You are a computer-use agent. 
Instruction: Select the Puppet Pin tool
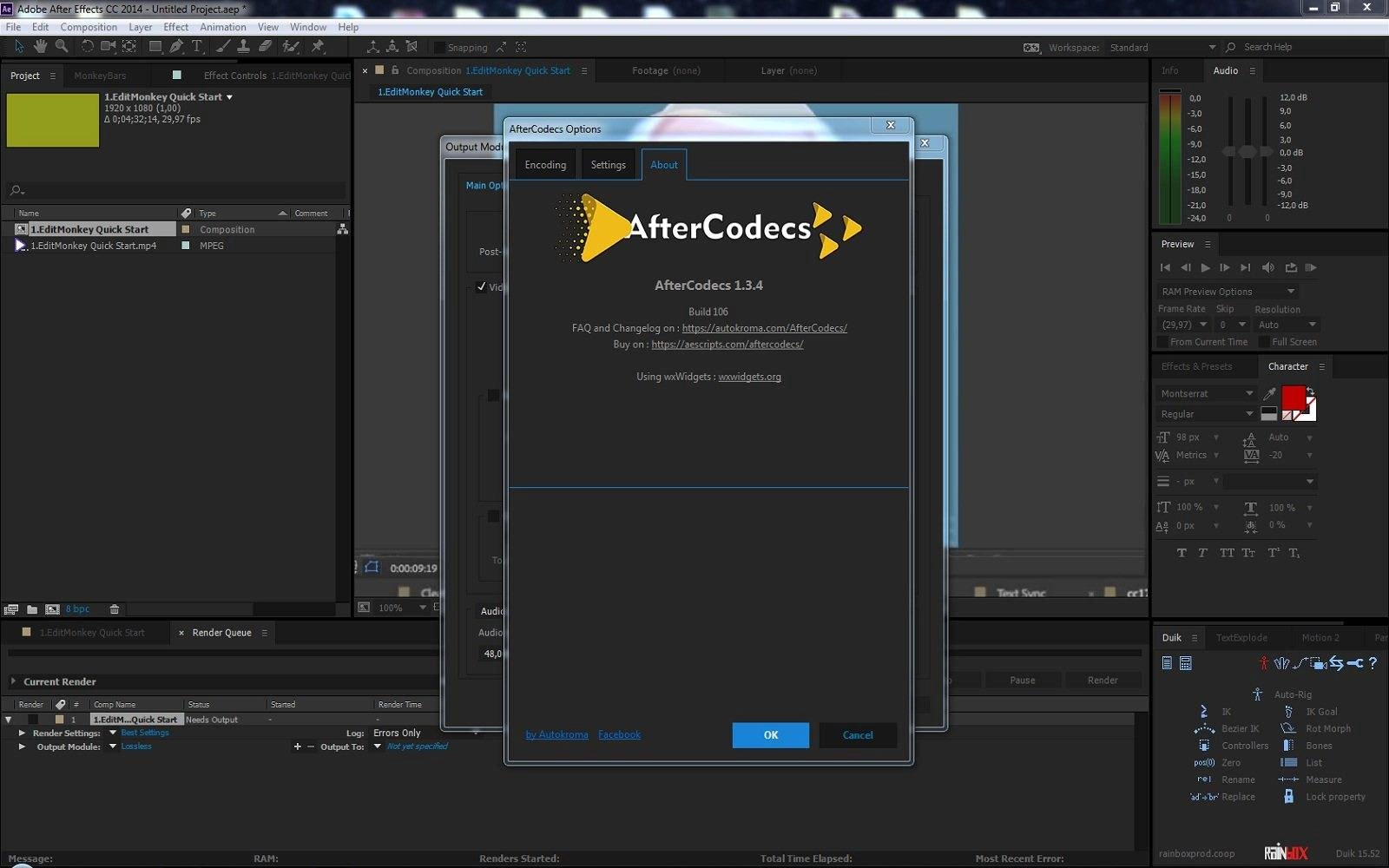[x=318, y=47]
